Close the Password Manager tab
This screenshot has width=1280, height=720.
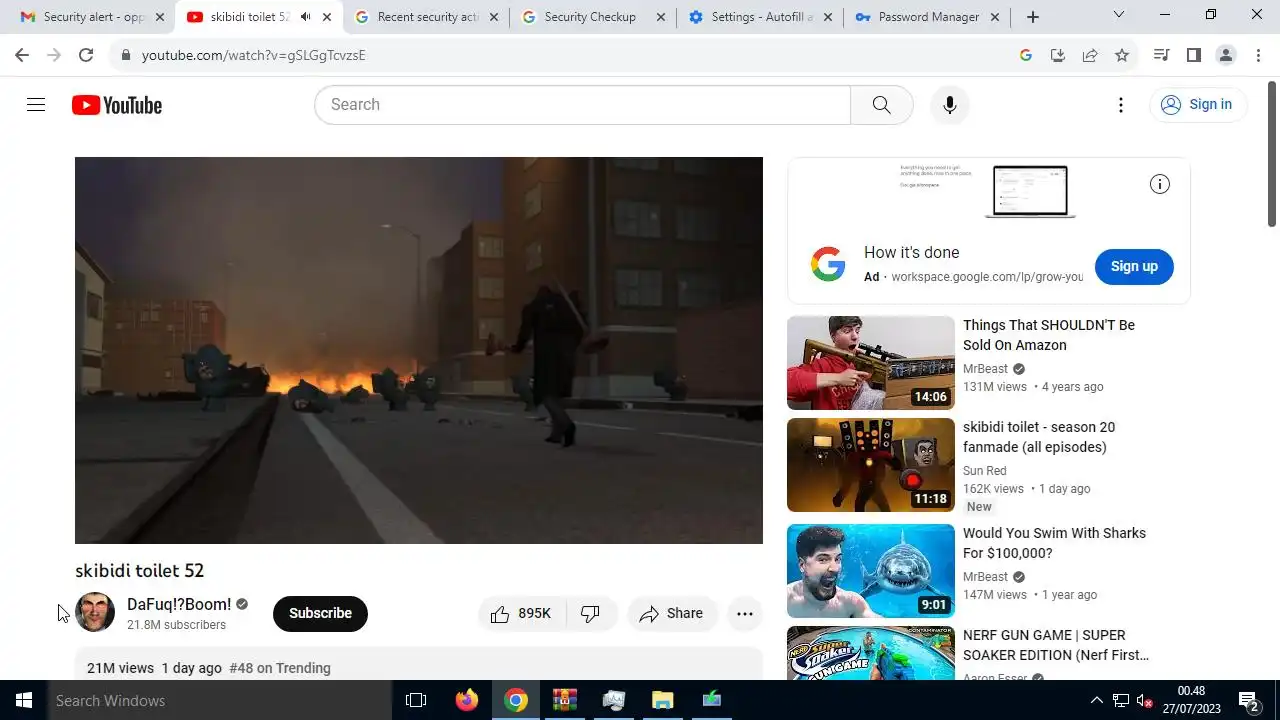(994, 17)
